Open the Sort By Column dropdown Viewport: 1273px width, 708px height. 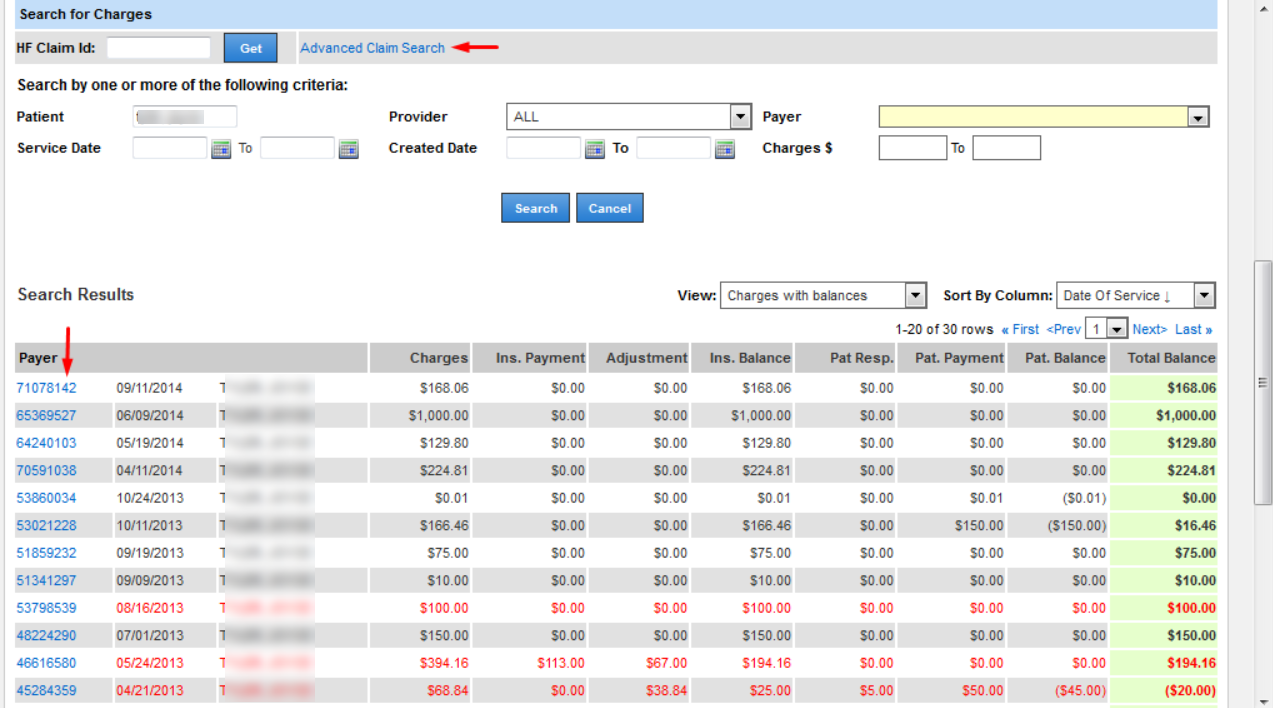(1204, 296)
